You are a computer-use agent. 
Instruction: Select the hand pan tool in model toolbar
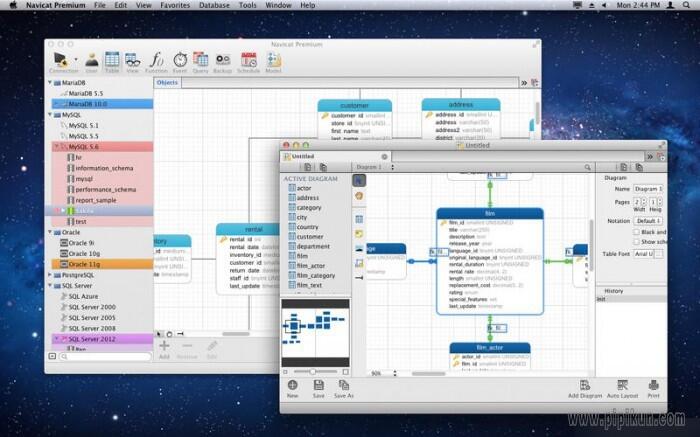pos(359,196)
